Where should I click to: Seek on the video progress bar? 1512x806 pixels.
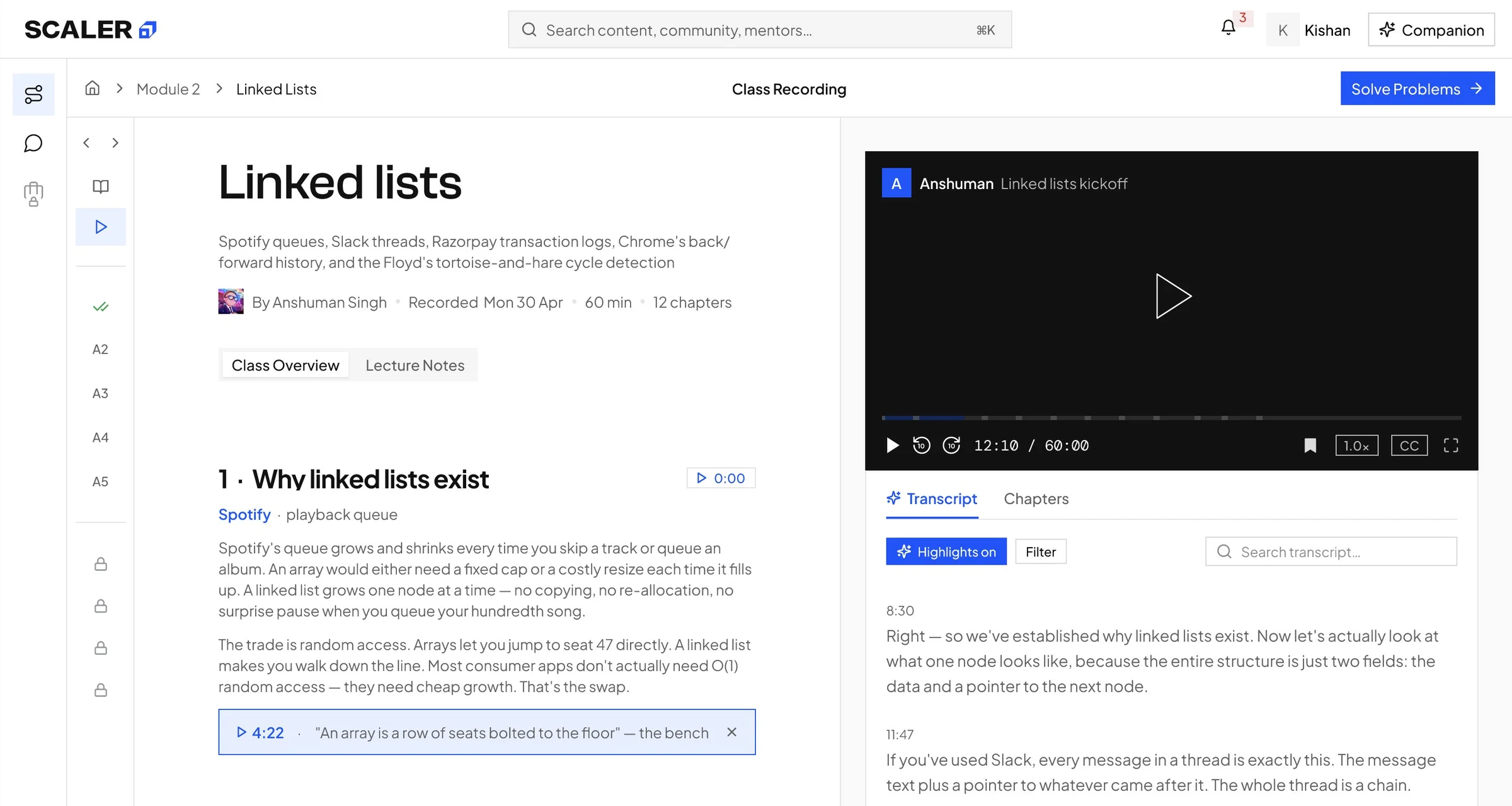[x=1171, y=418]
